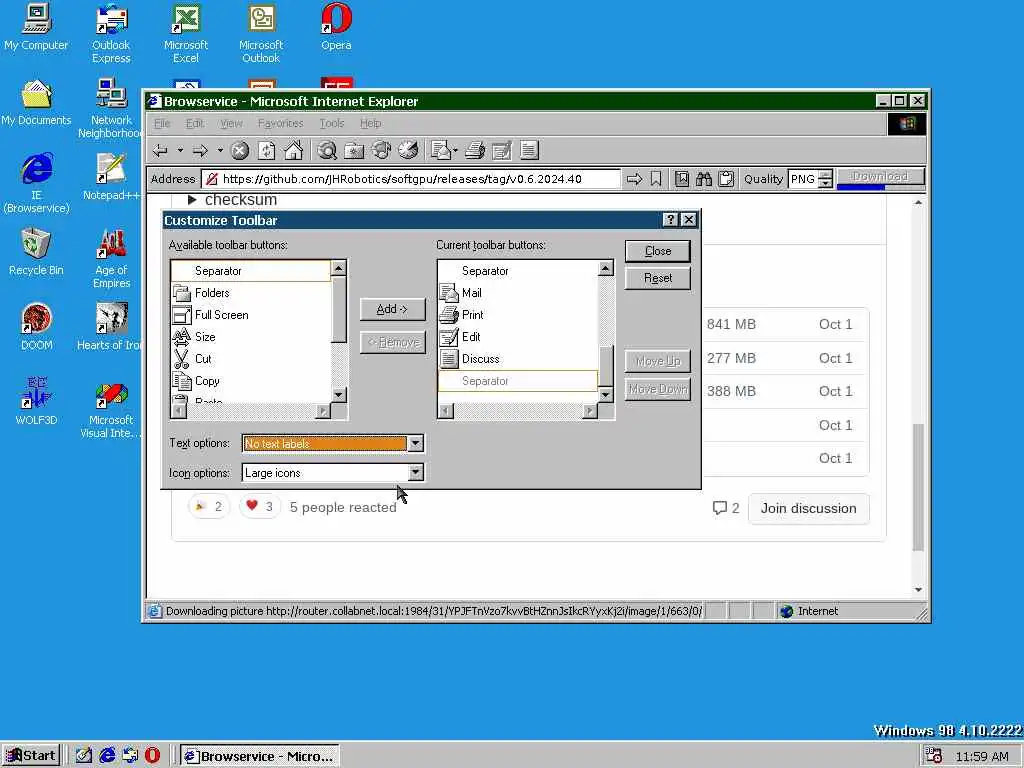The image size is (1024, 768).
Task: Open the Icon options dropdown
Action: (x=415, y=473)
